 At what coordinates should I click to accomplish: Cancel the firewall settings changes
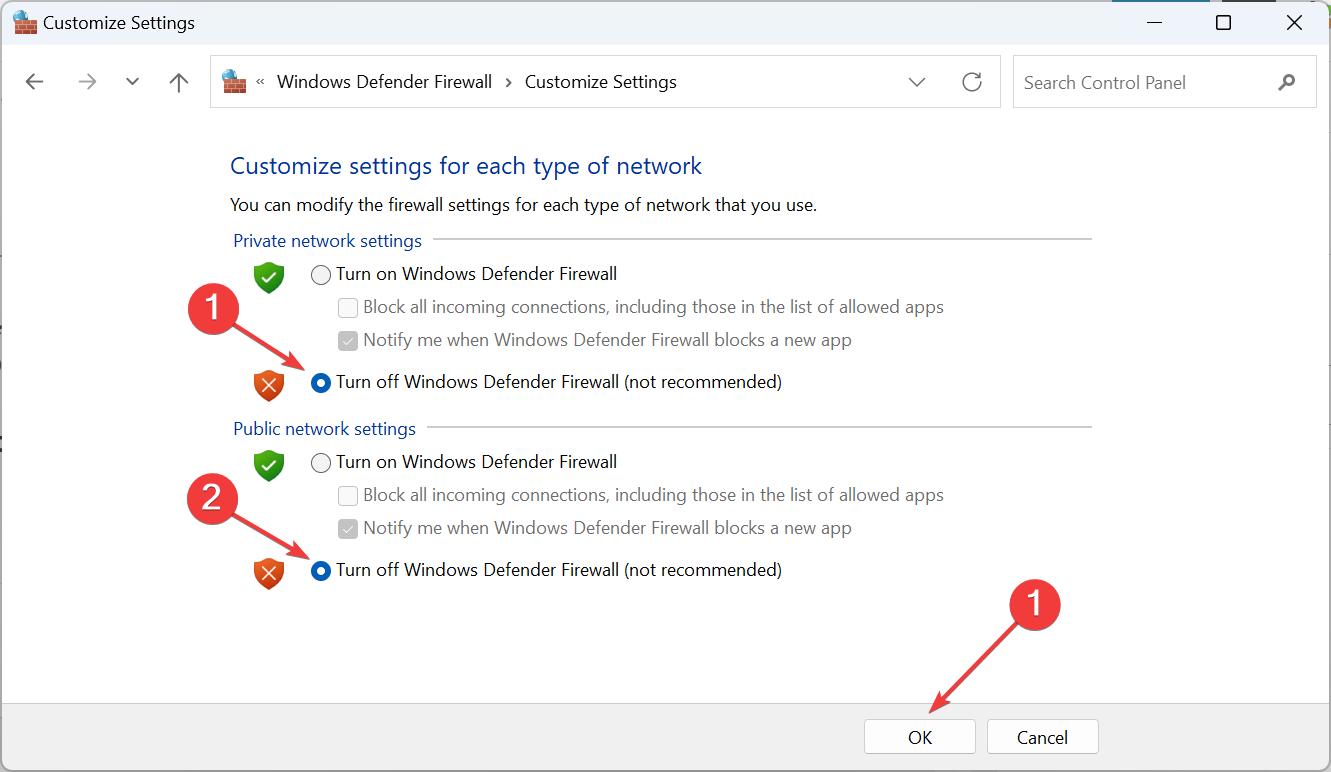(1042, 737)
